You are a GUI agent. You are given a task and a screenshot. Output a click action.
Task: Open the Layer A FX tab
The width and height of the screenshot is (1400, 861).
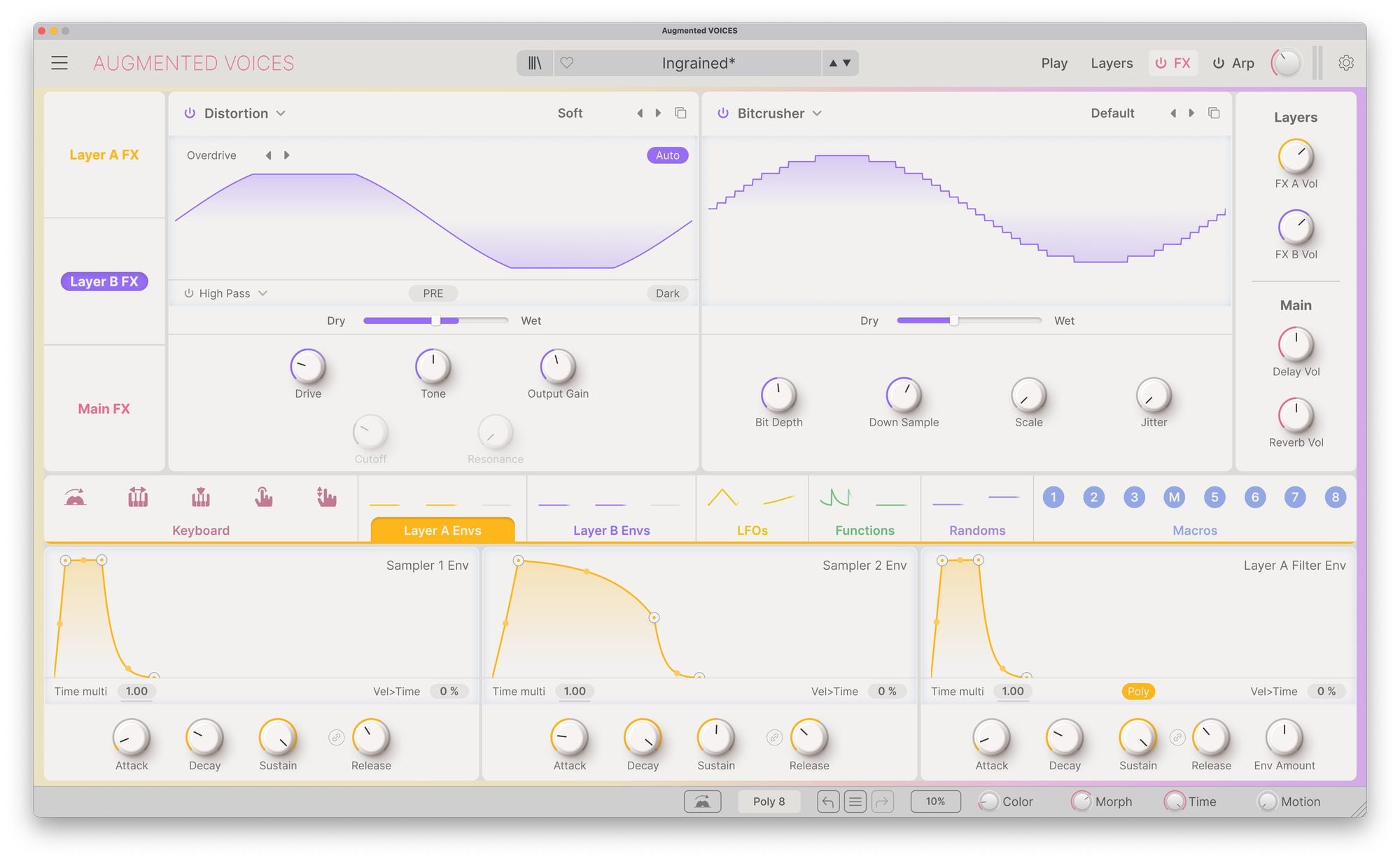click(x=104, y=155)
